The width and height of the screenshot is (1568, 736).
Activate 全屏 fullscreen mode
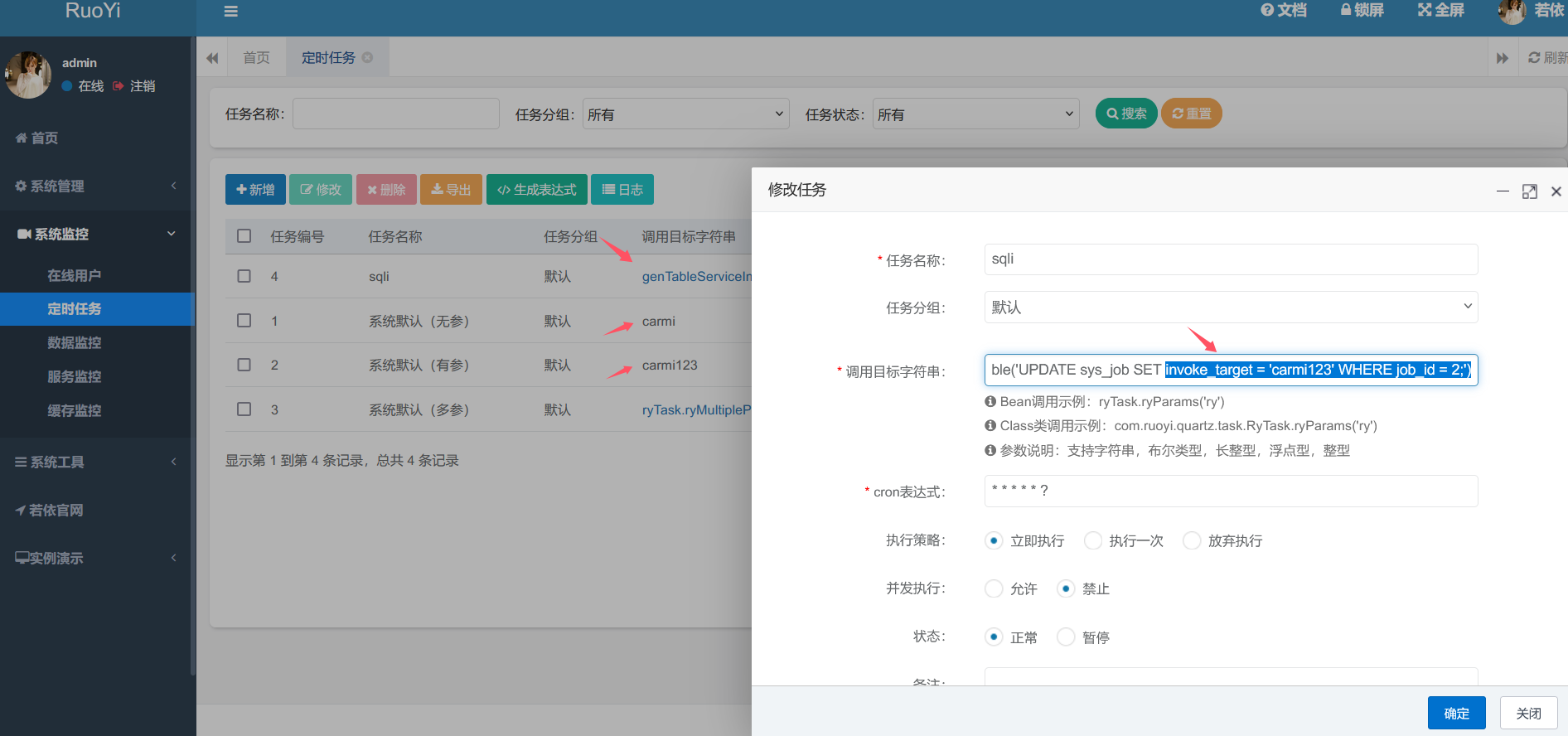point(1441,10)
